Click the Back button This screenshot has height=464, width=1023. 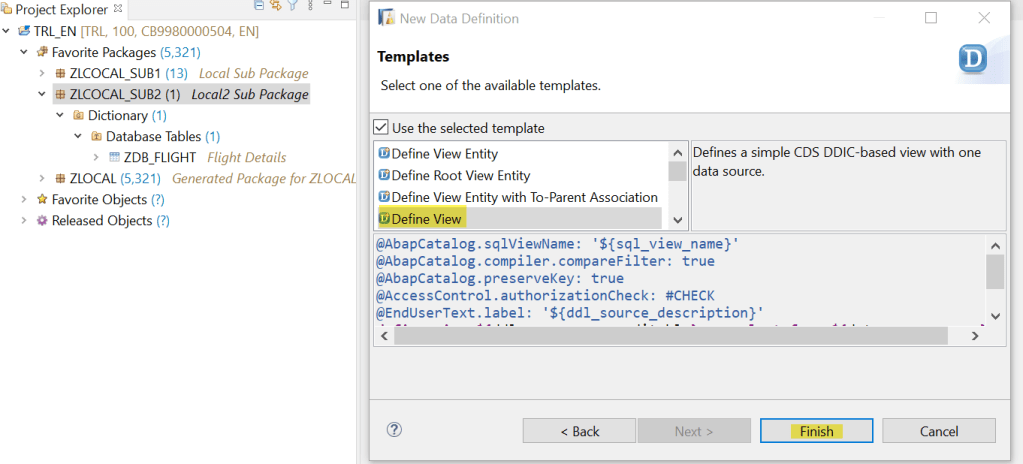(579, 431)
